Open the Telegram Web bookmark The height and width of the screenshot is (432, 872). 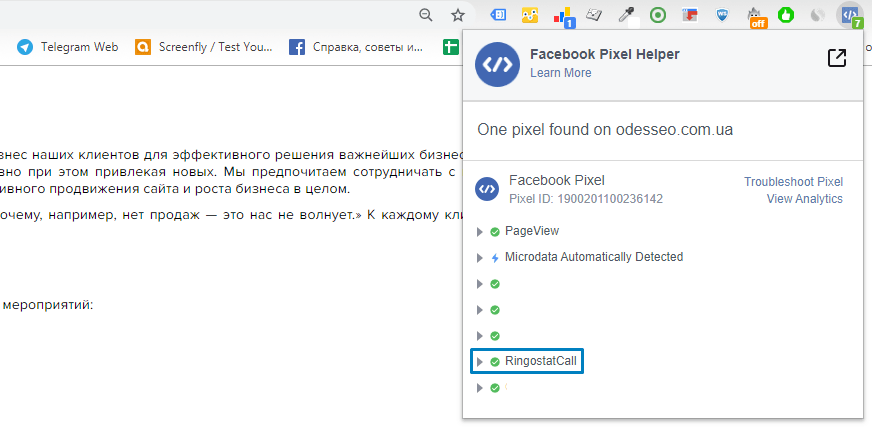point(67,47)
